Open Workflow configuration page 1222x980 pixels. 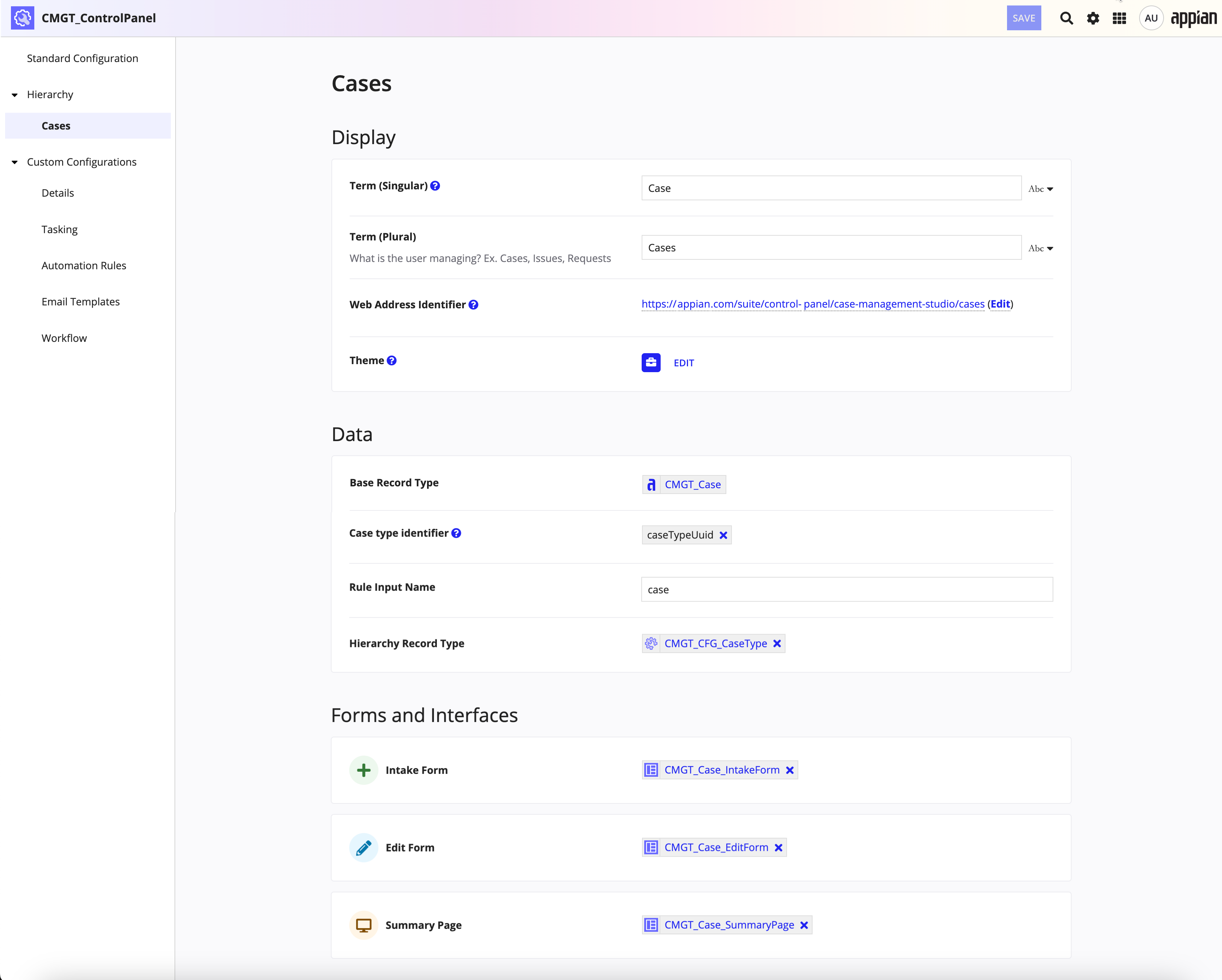click(64, 338)
